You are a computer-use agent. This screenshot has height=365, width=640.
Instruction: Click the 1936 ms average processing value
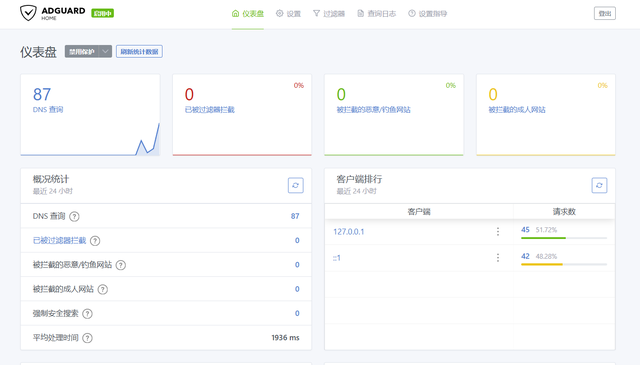[x=285, y=338]
